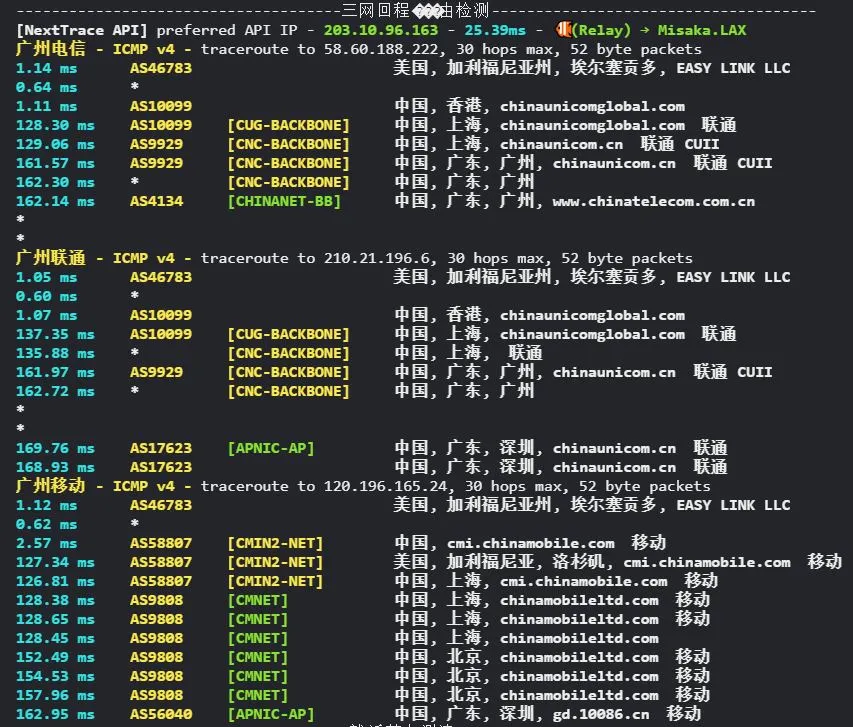
Task: Select the 135.88 ms latency value
Action: tap(55, 353)
